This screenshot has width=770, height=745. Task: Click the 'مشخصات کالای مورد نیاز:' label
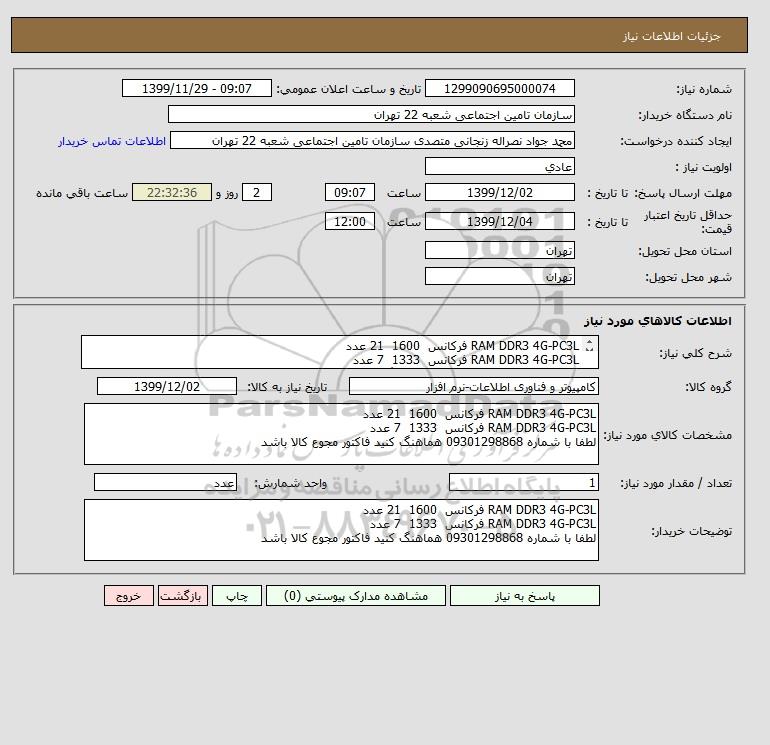point(667,435)
